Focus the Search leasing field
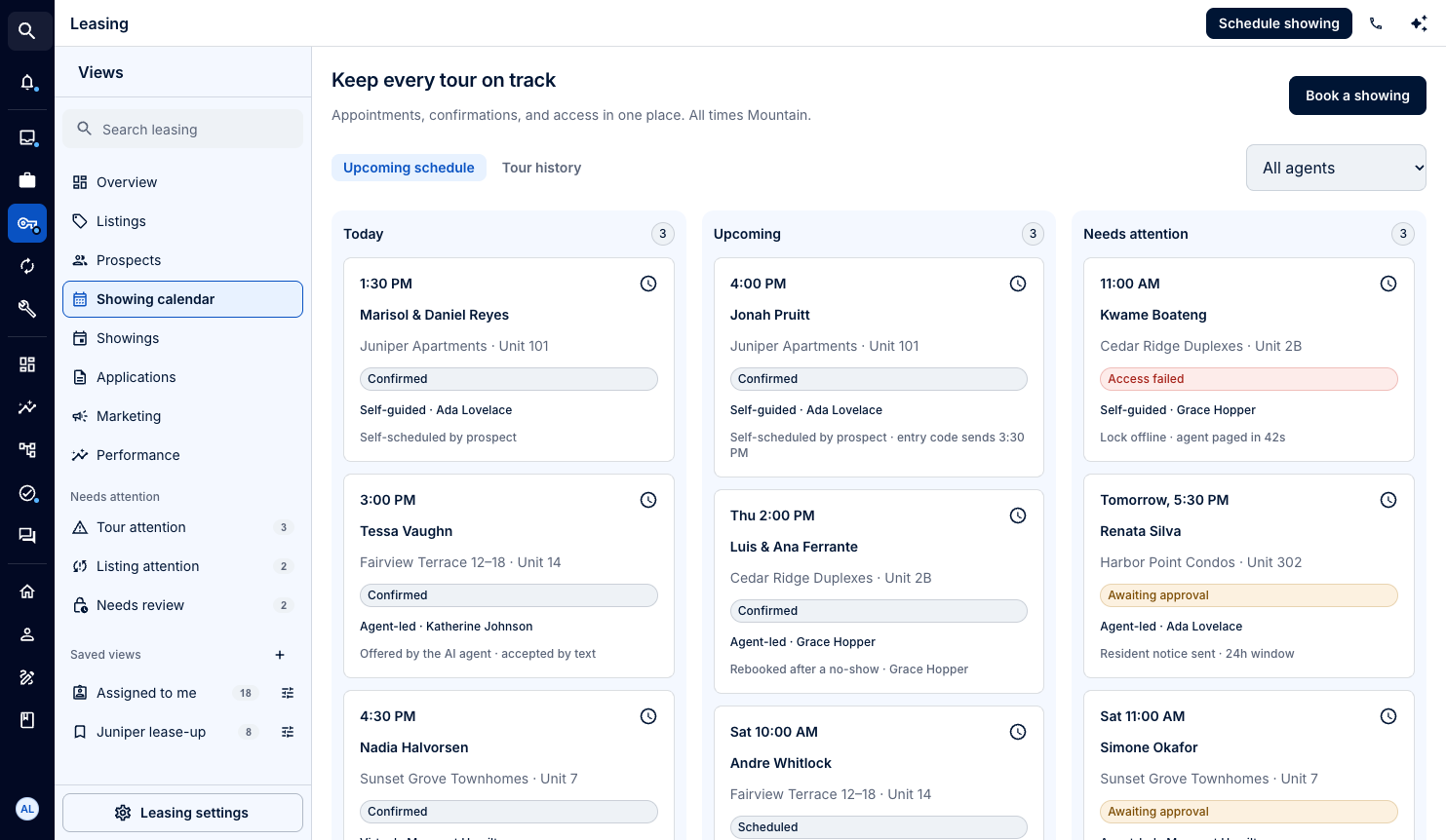This screenshot has height=840, width=1446. pyautogui.click(x=182, y=129)
